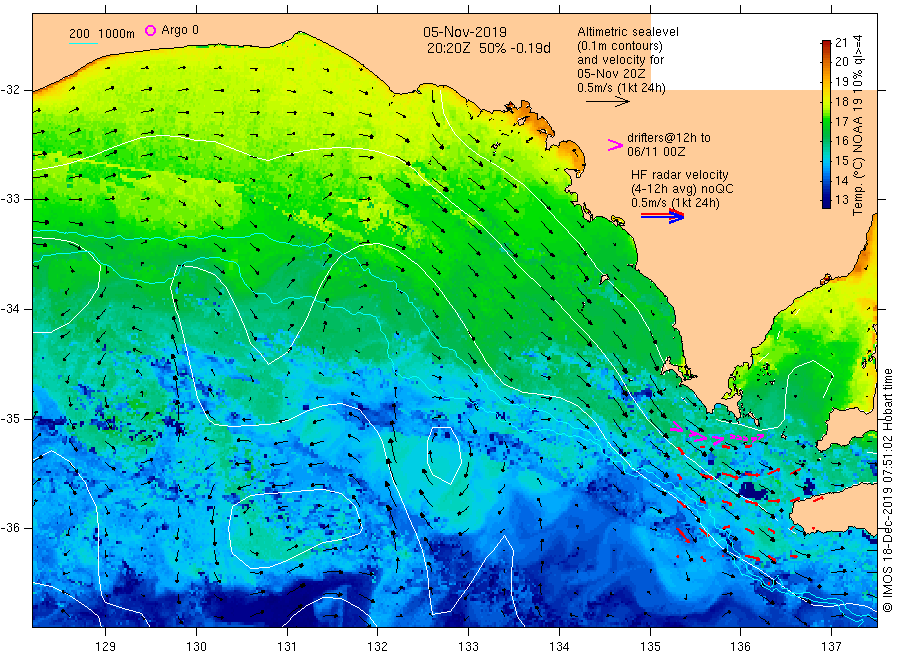Click the magenta drifter arrowhead legend symbol
This screenshot has height=660, width=900.
tap(615, 145)
